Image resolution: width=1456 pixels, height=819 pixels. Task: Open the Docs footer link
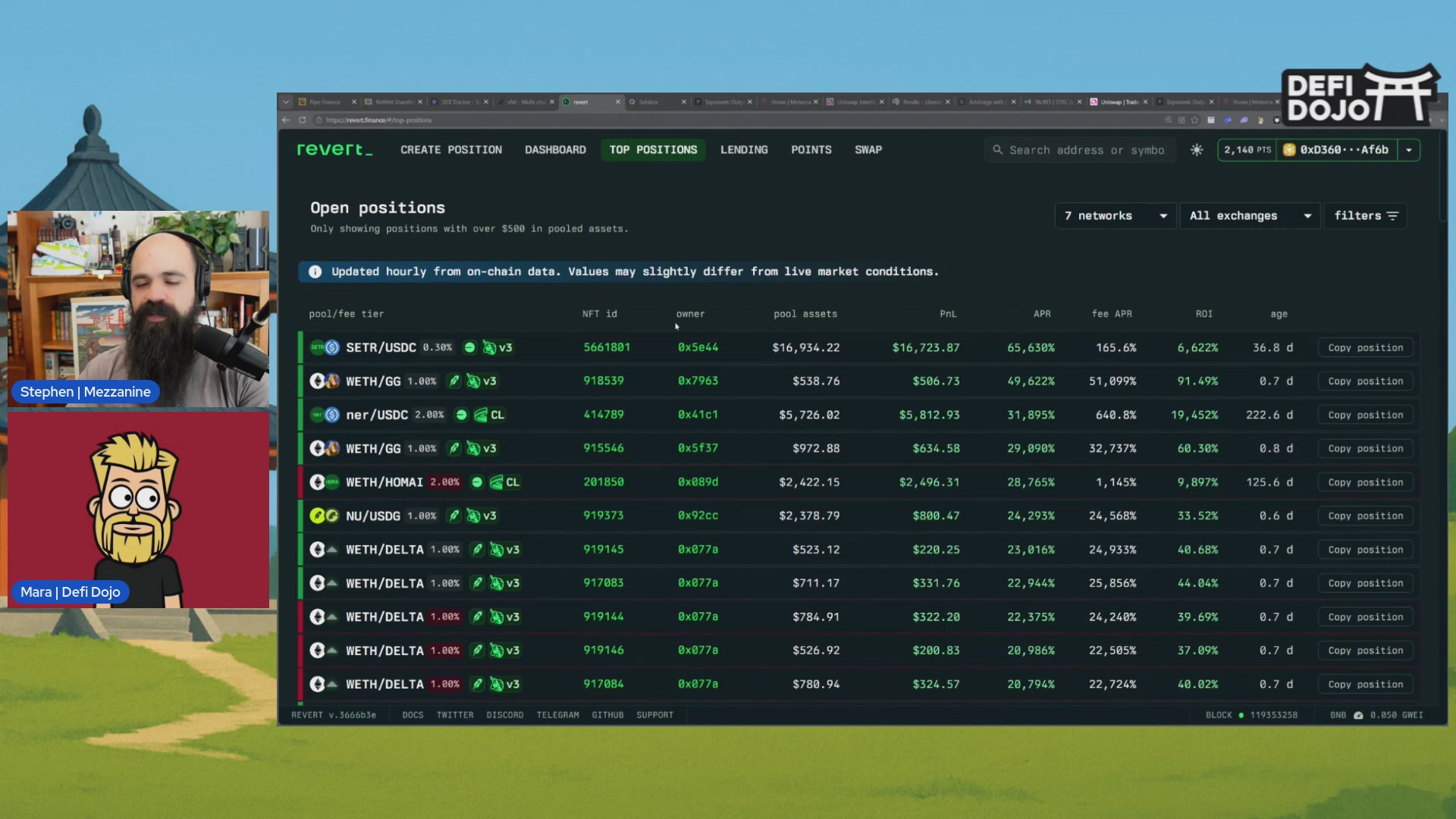pyautogui.click(x=413, y=715)
